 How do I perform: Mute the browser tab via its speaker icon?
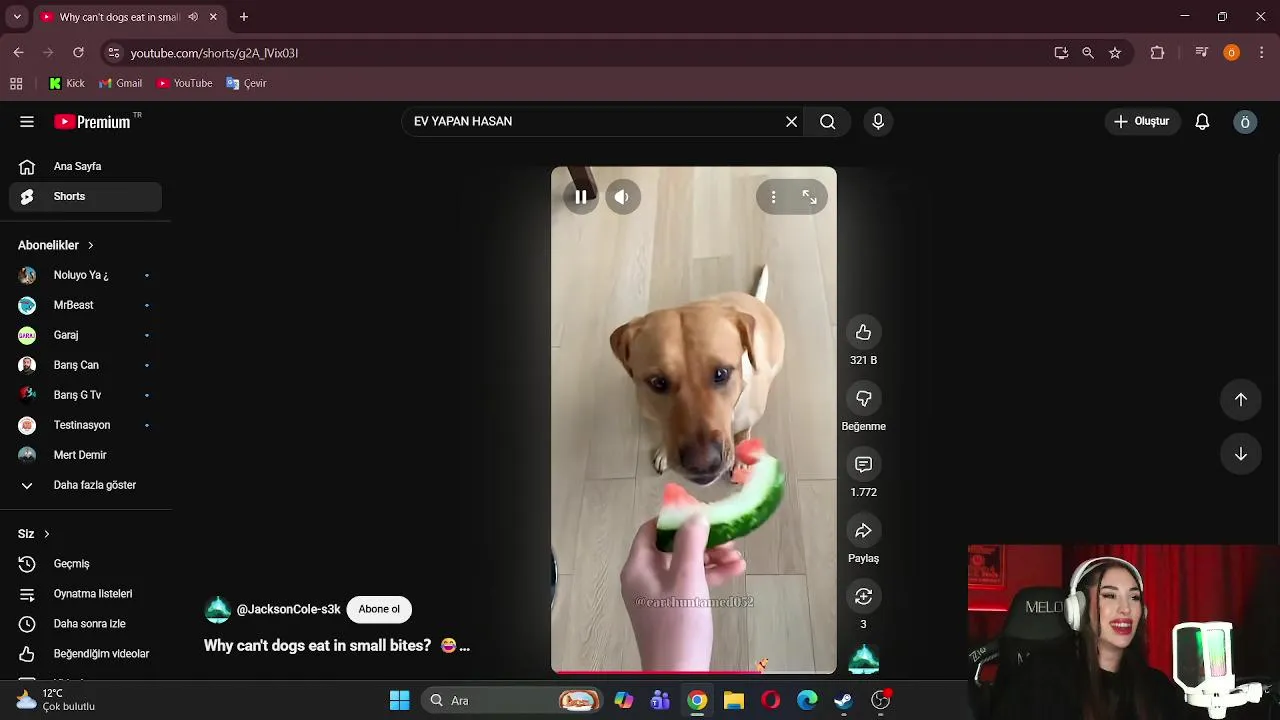(193, 17)
